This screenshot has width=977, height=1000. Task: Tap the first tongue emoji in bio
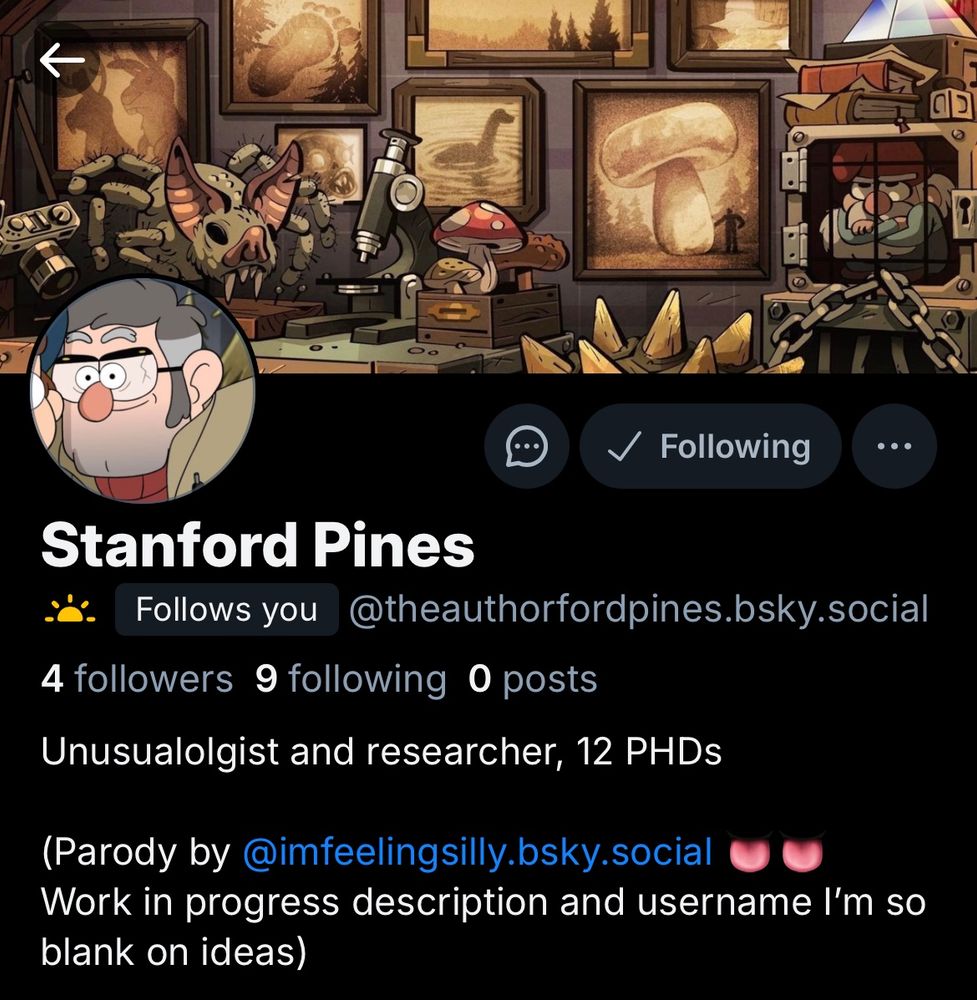coord(750,852)
